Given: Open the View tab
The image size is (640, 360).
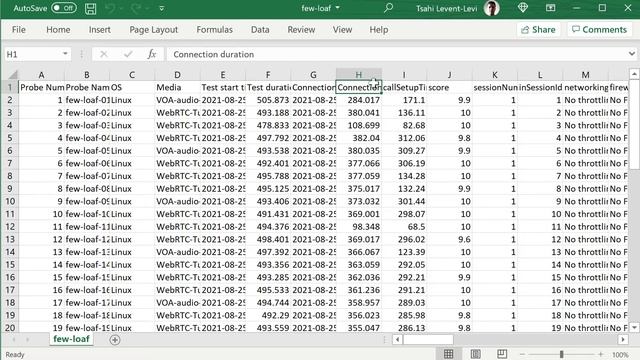Looking at the screenshot, I should [x=342, y=30].
